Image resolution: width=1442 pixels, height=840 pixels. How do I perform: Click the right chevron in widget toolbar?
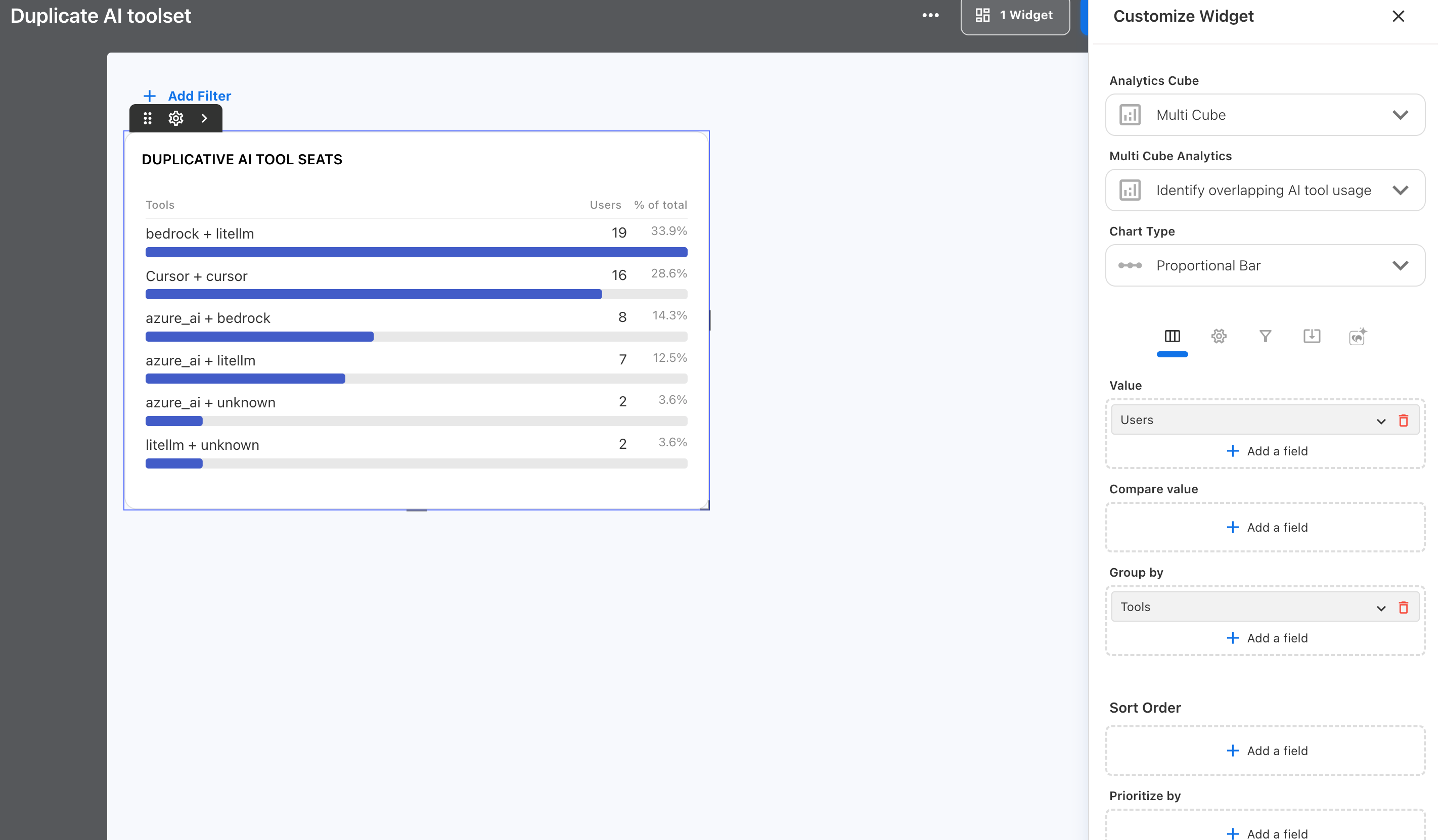coord(204,118)
